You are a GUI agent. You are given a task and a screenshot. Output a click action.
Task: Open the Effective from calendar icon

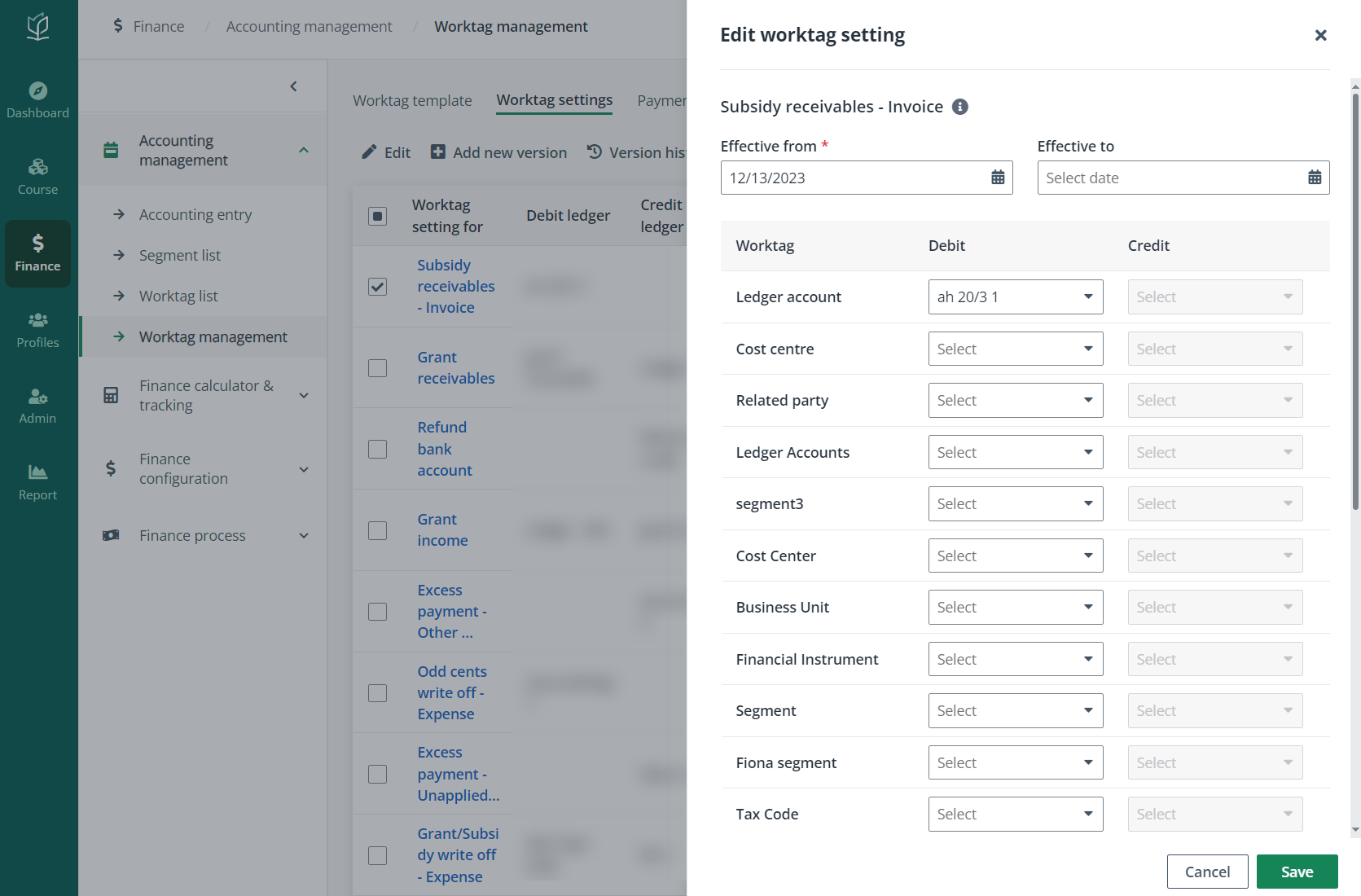point(998,178)
